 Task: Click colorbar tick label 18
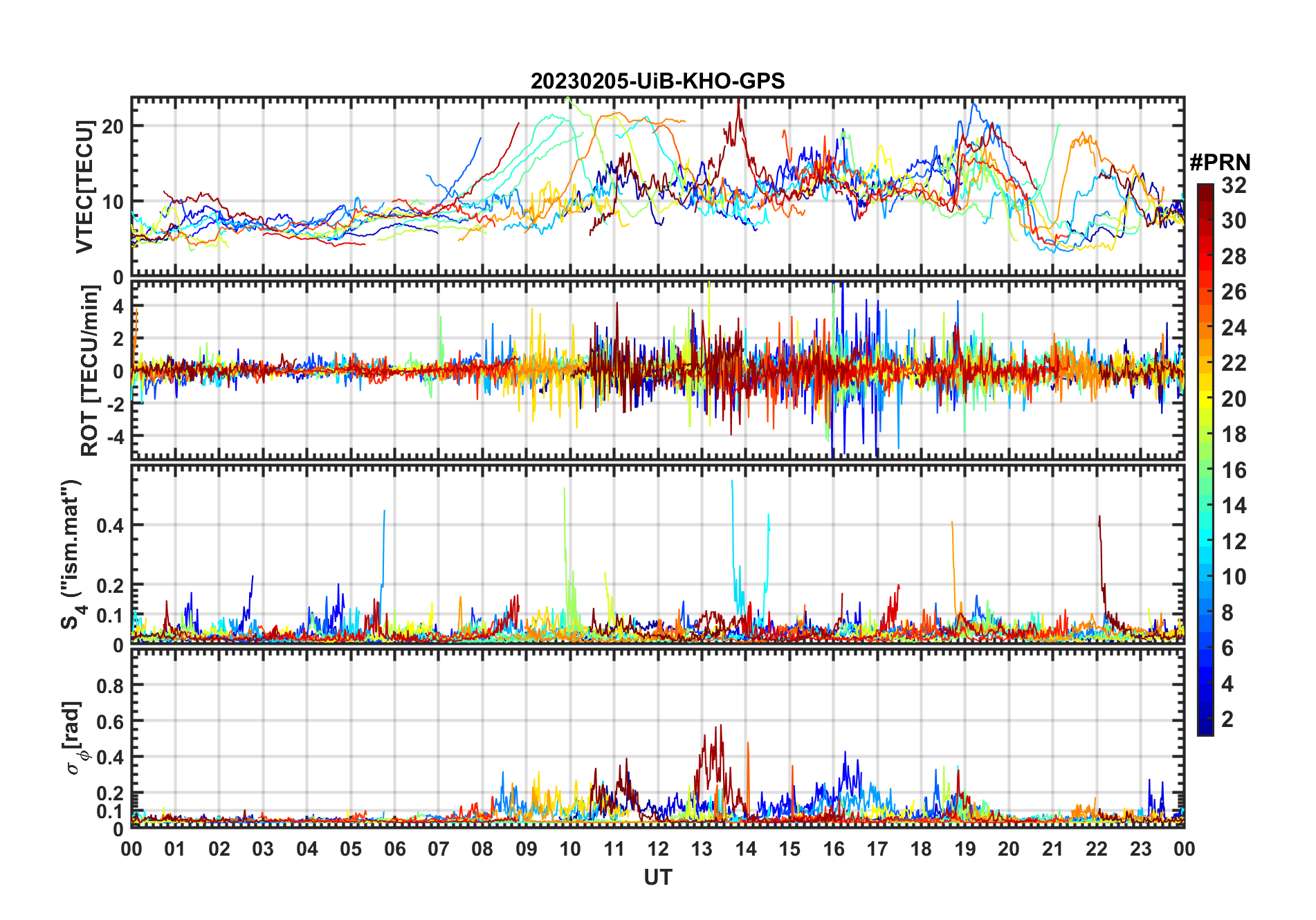(1234, 434)
